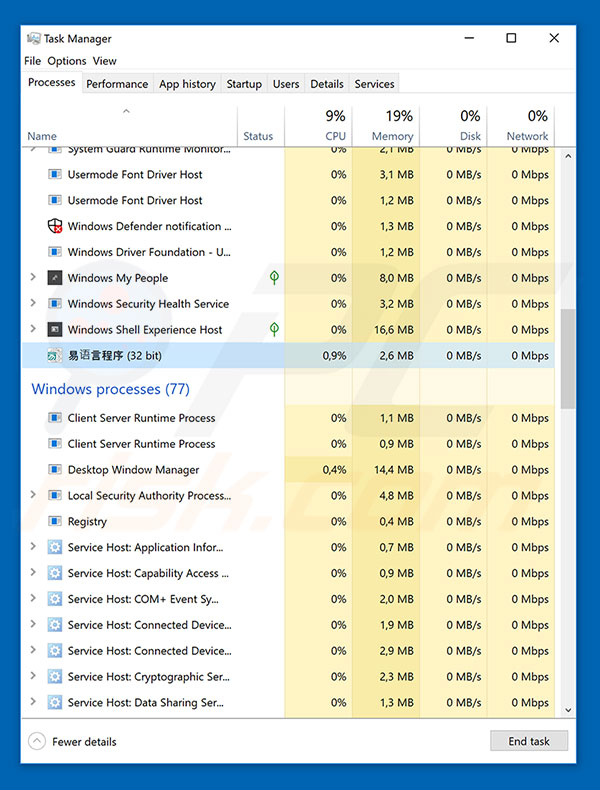This screenshot has width=600, height=790.
Task: Switch to the Startup tab
Action: tap(244, 84)
